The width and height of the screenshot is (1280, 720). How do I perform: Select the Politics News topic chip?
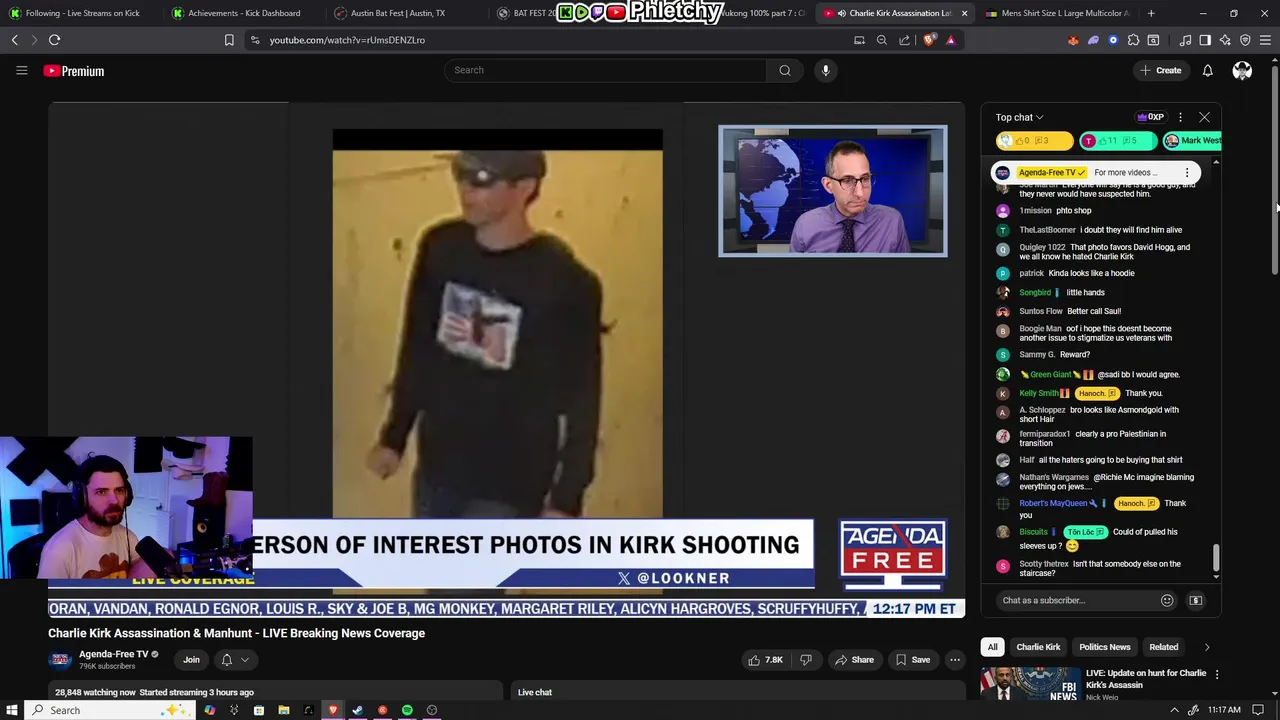[1104, 647]
